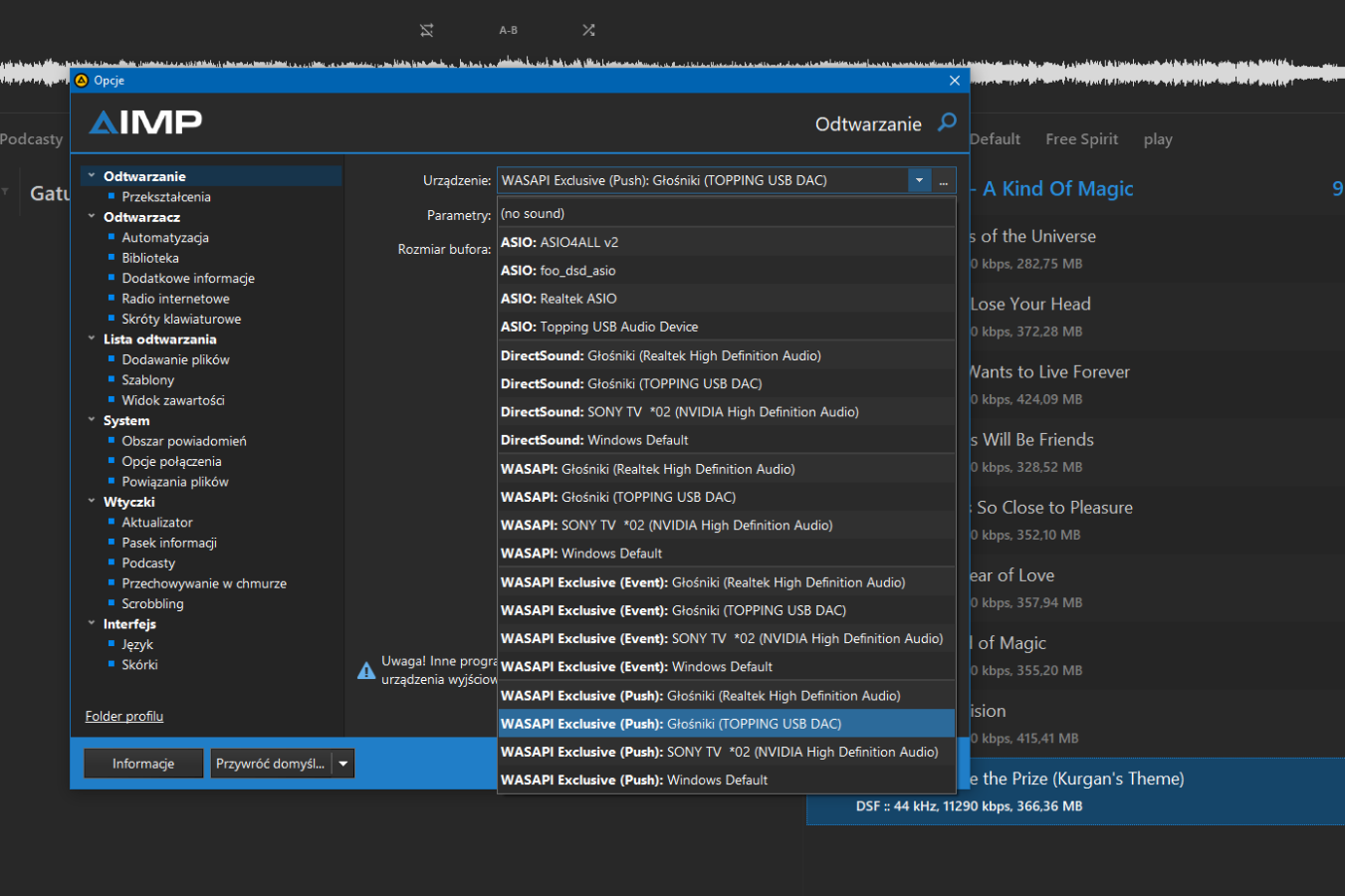Screen dimensions: 1345x896
Task: Choose the (no sound) device option
Action: tap(727, 213)
